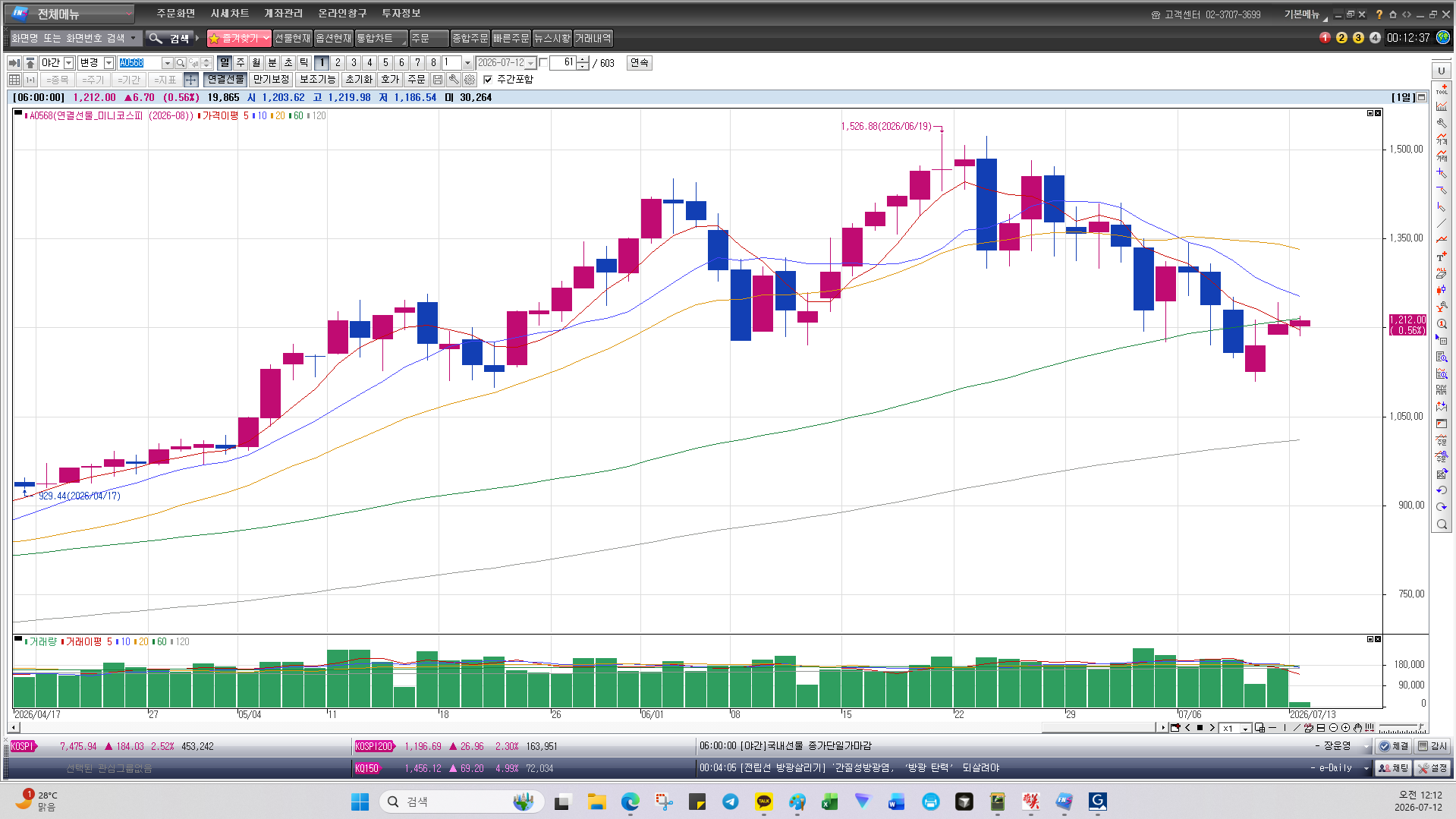Uncheck the 주간포함 checkbox
The height and width of the screenshot is (819, 1456).
pos(488,80)
